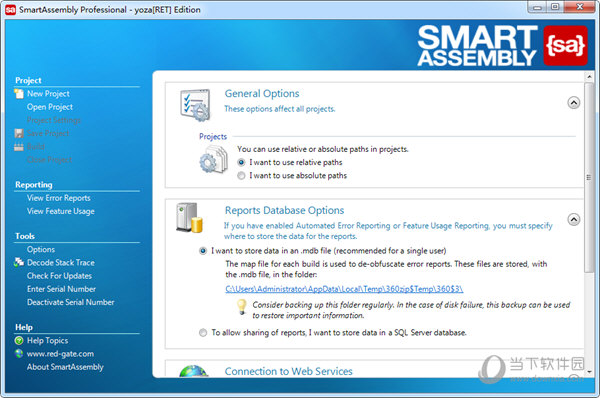The image size is (600, 398).
Task: Select 'I want to use relative paths'
Action: click(241, 163)
